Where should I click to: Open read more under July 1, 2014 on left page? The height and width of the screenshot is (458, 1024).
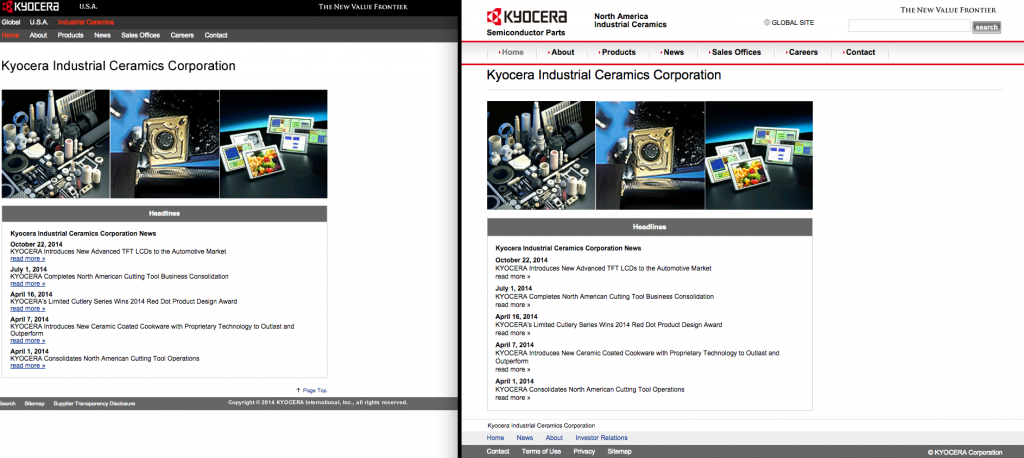[x=27, y=284]
